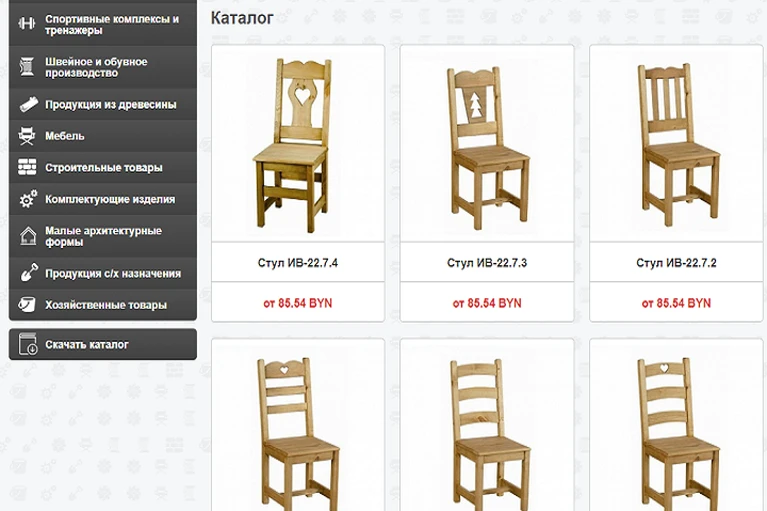Download catalog via Скачать каталог button
This screenshot has width=767, height=511.
coord(103,344)
